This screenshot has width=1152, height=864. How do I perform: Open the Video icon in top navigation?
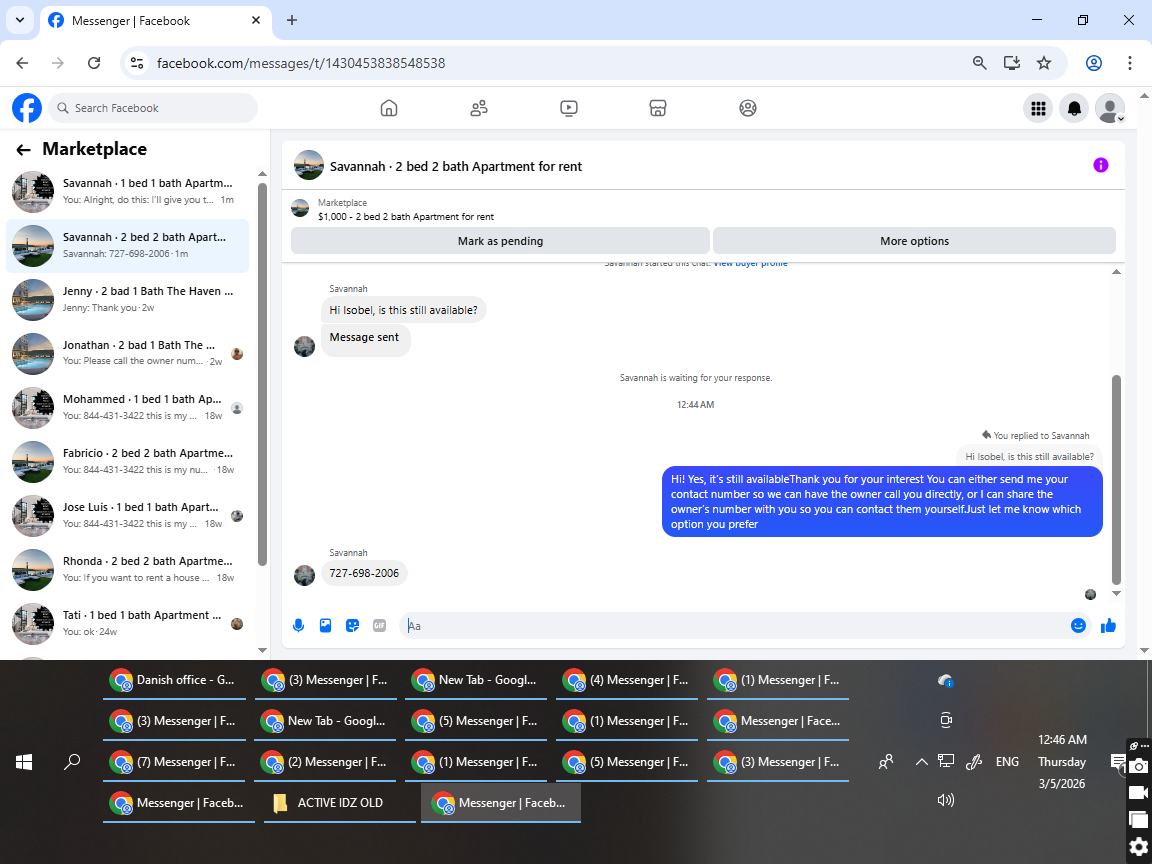click(568, 108)
